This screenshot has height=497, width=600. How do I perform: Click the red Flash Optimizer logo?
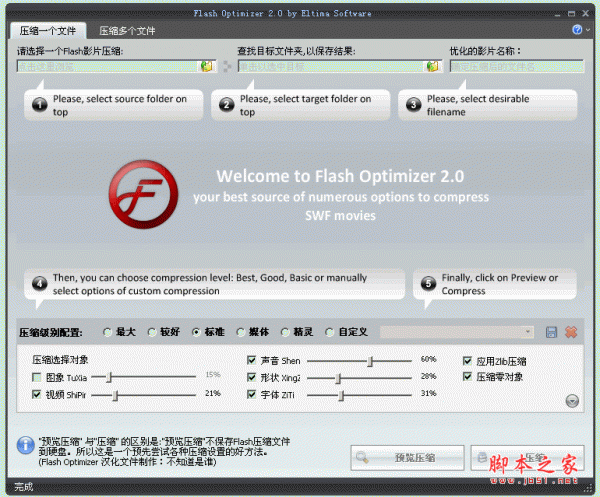point(143,195)
